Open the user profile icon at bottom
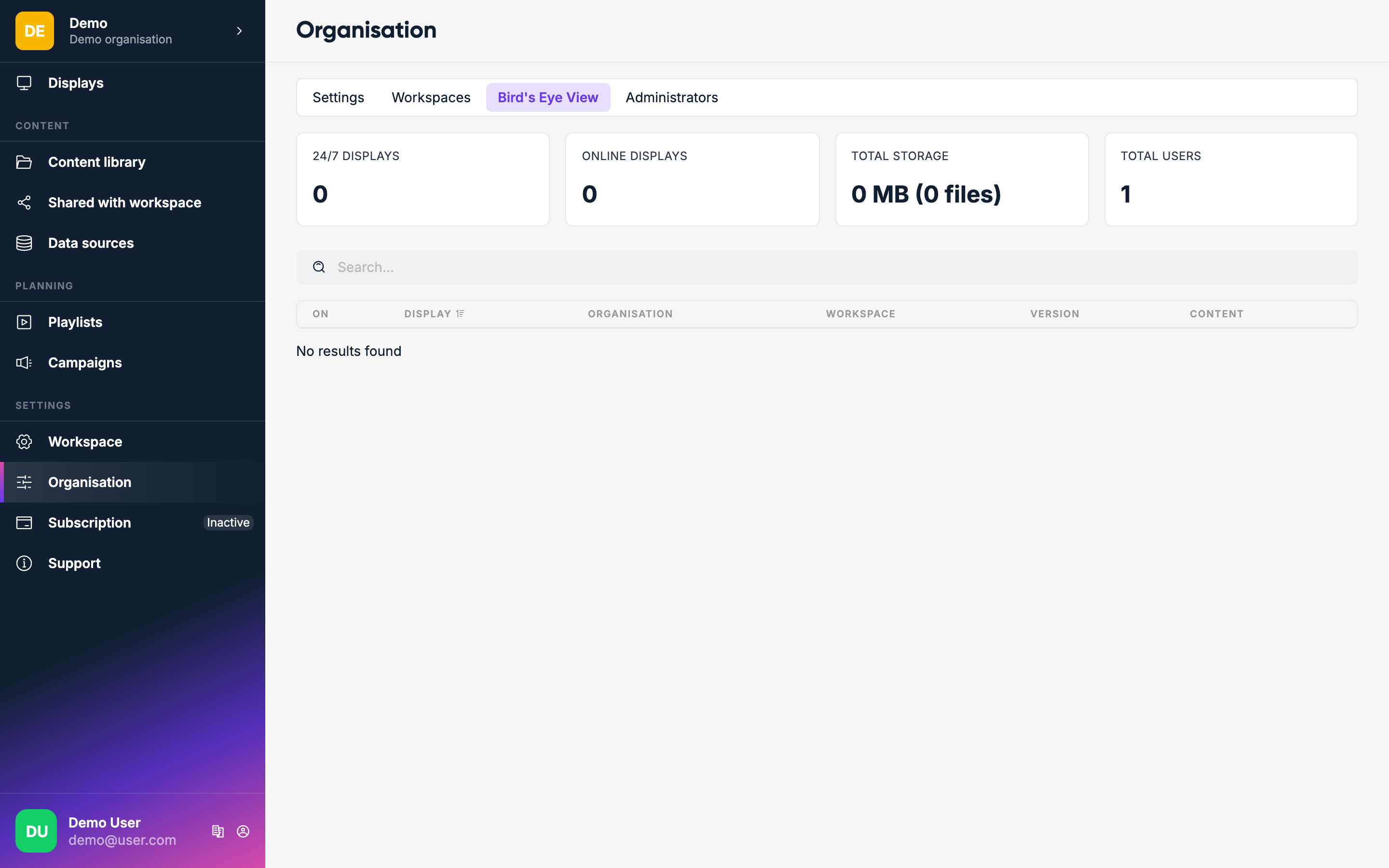 pyautogui.click(x=244, y=831)
